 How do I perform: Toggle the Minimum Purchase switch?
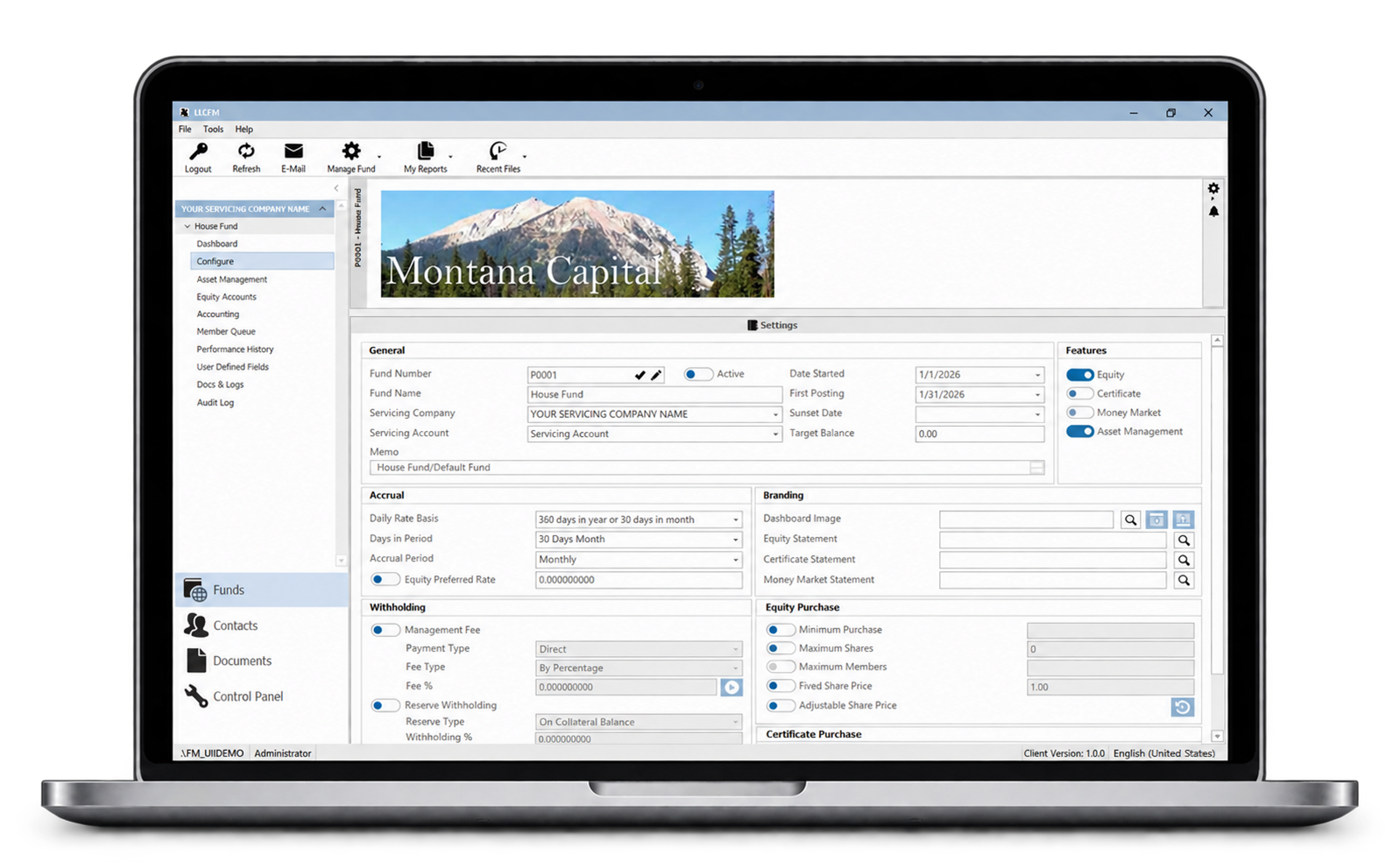[x=780, y=630]
